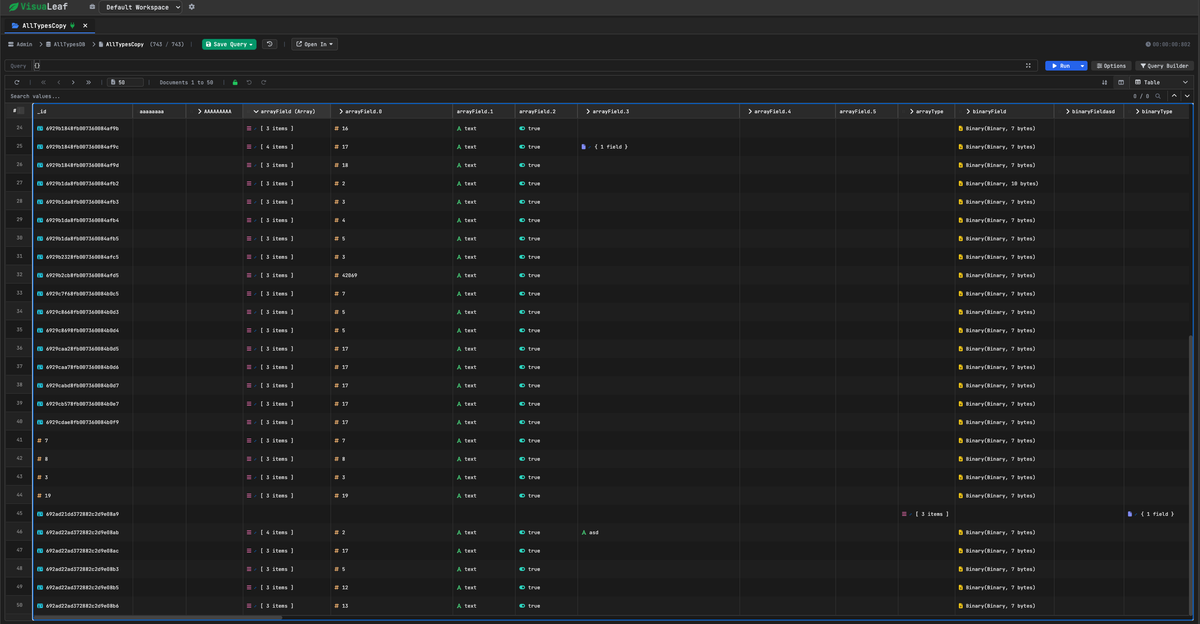Click the Search values input field
Image resolution: width=1200 pixels, height=624 pixels.
(60, 97)
